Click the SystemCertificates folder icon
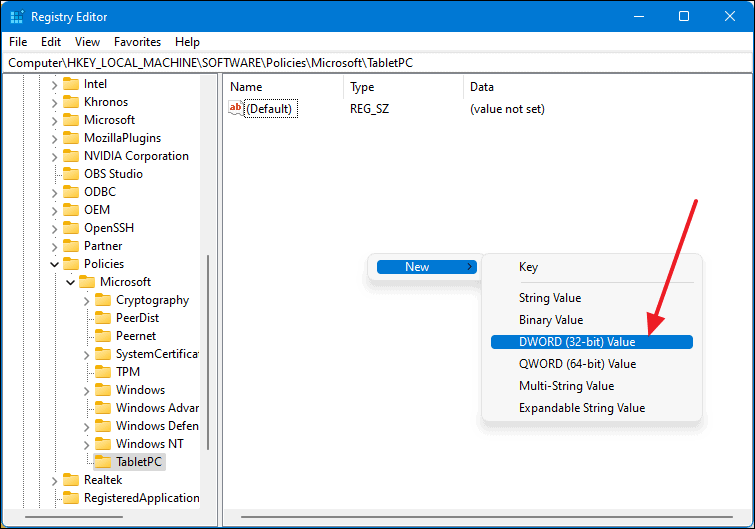755x529 pixels. click(103, 354)
